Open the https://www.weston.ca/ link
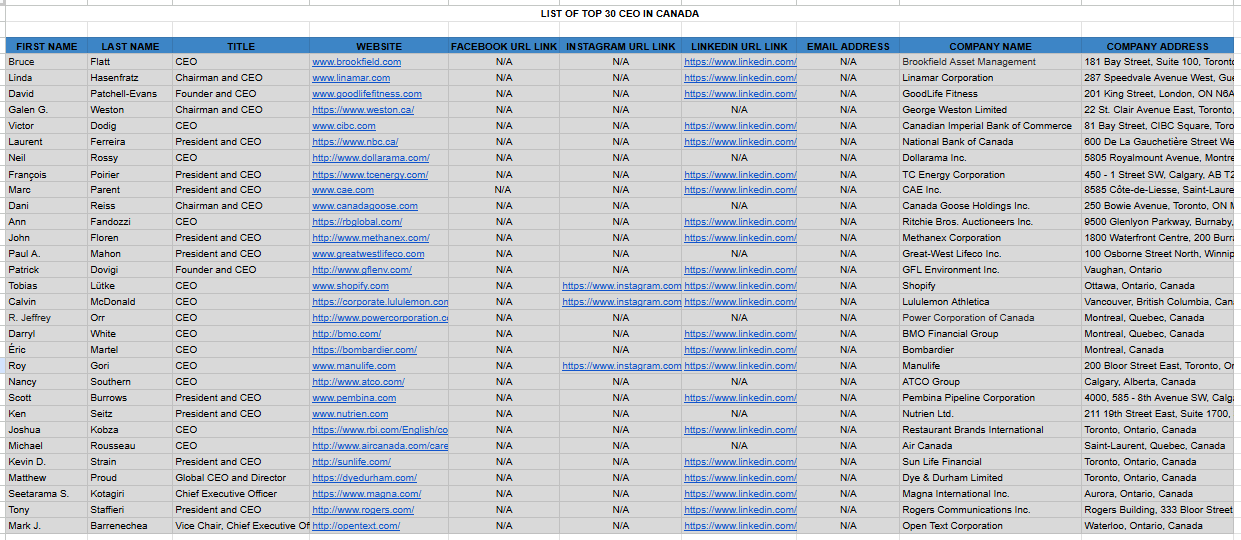This screenshot has height=540, width=1241. point(363,110)
